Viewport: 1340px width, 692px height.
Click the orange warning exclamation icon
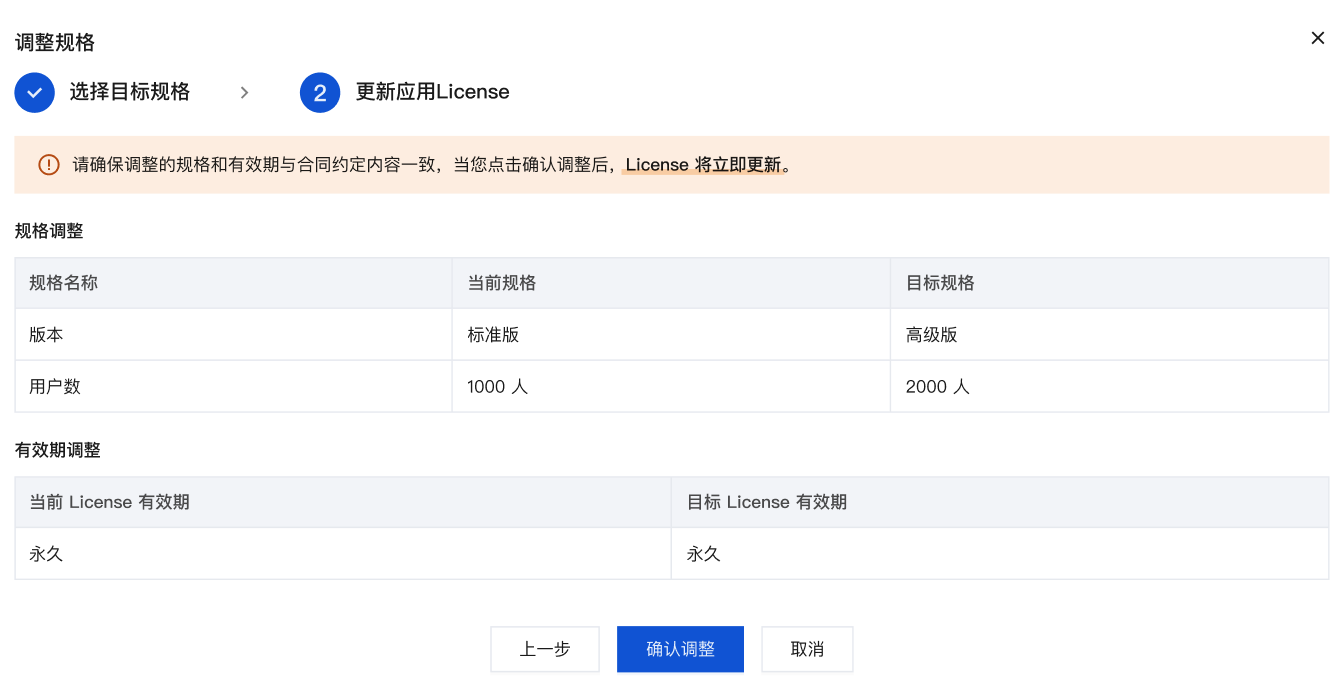(x=48, y=165)
